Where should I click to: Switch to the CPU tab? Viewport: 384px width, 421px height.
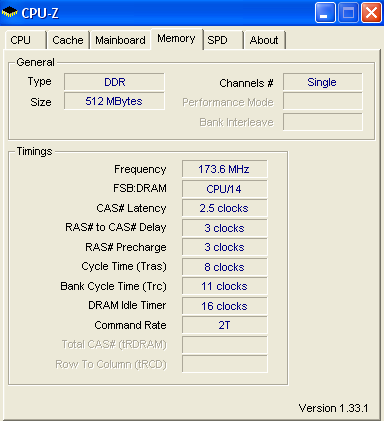(25, 40)
